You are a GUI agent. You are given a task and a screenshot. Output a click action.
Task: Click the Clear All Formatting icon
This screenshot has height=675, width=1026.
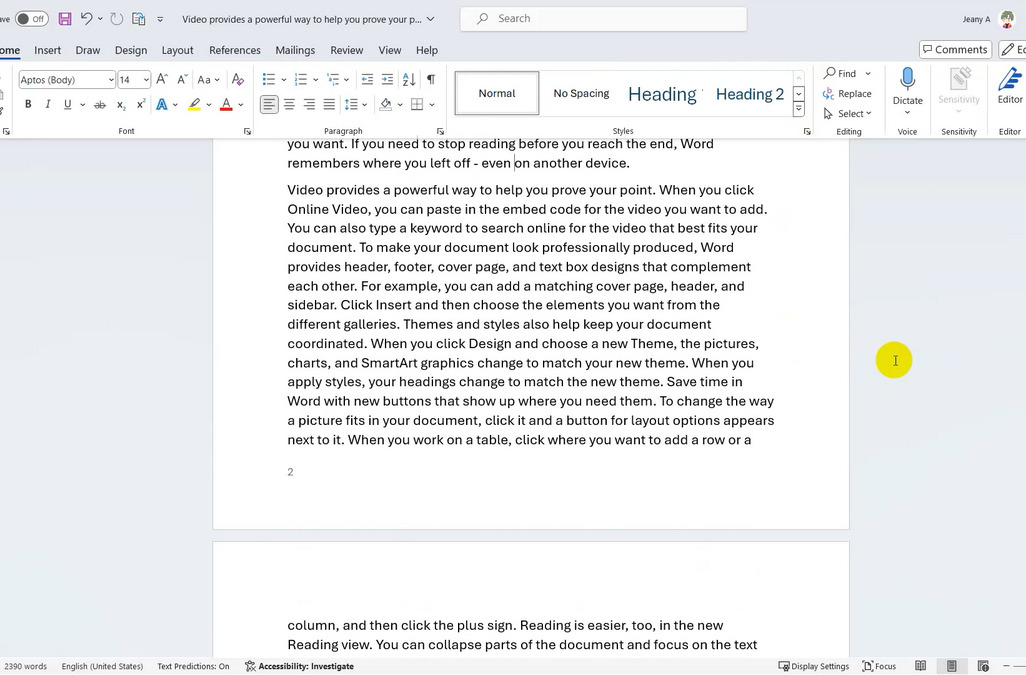coord(237,80)
